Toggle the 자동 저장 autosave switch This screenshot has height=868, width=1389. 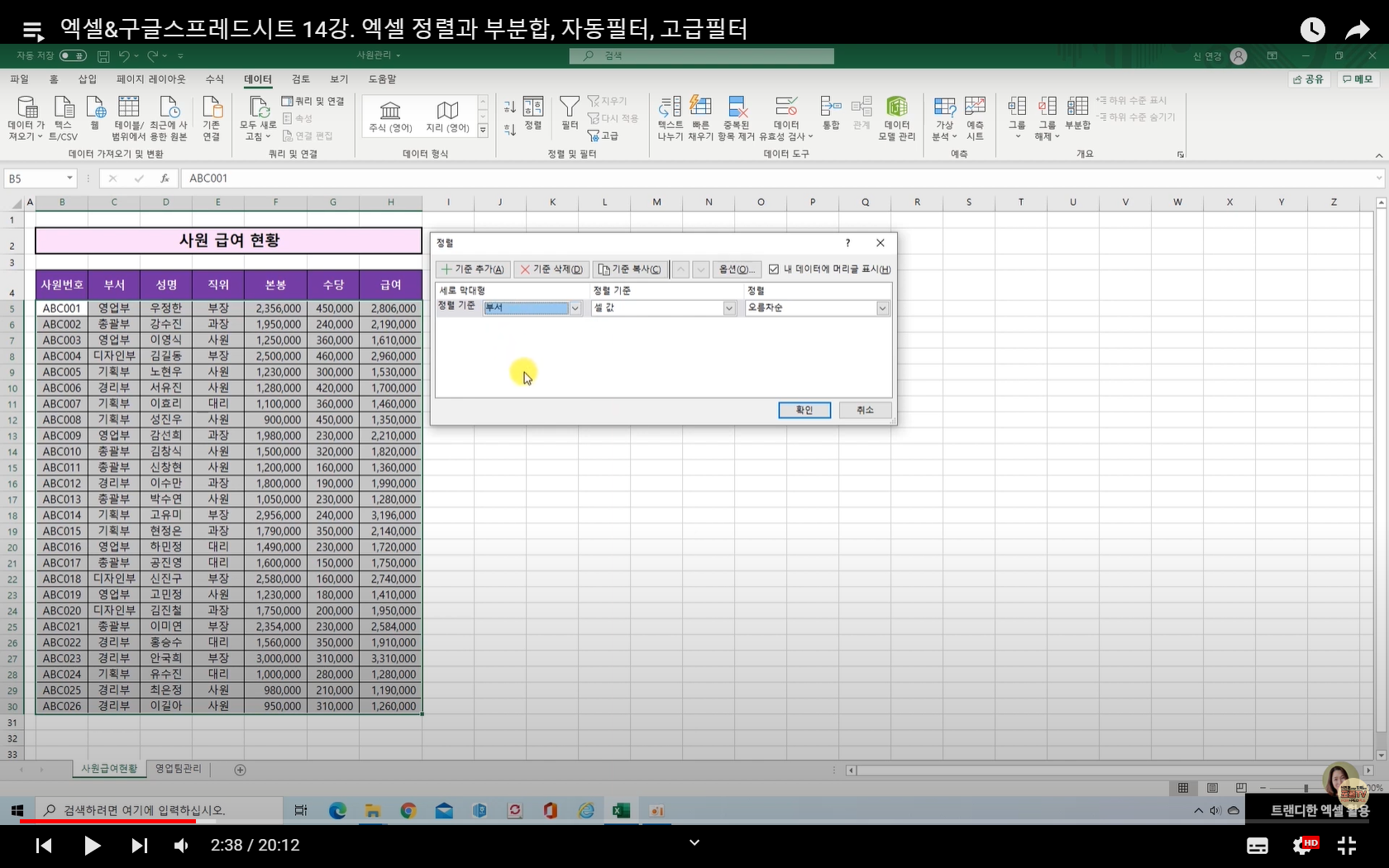73,55
